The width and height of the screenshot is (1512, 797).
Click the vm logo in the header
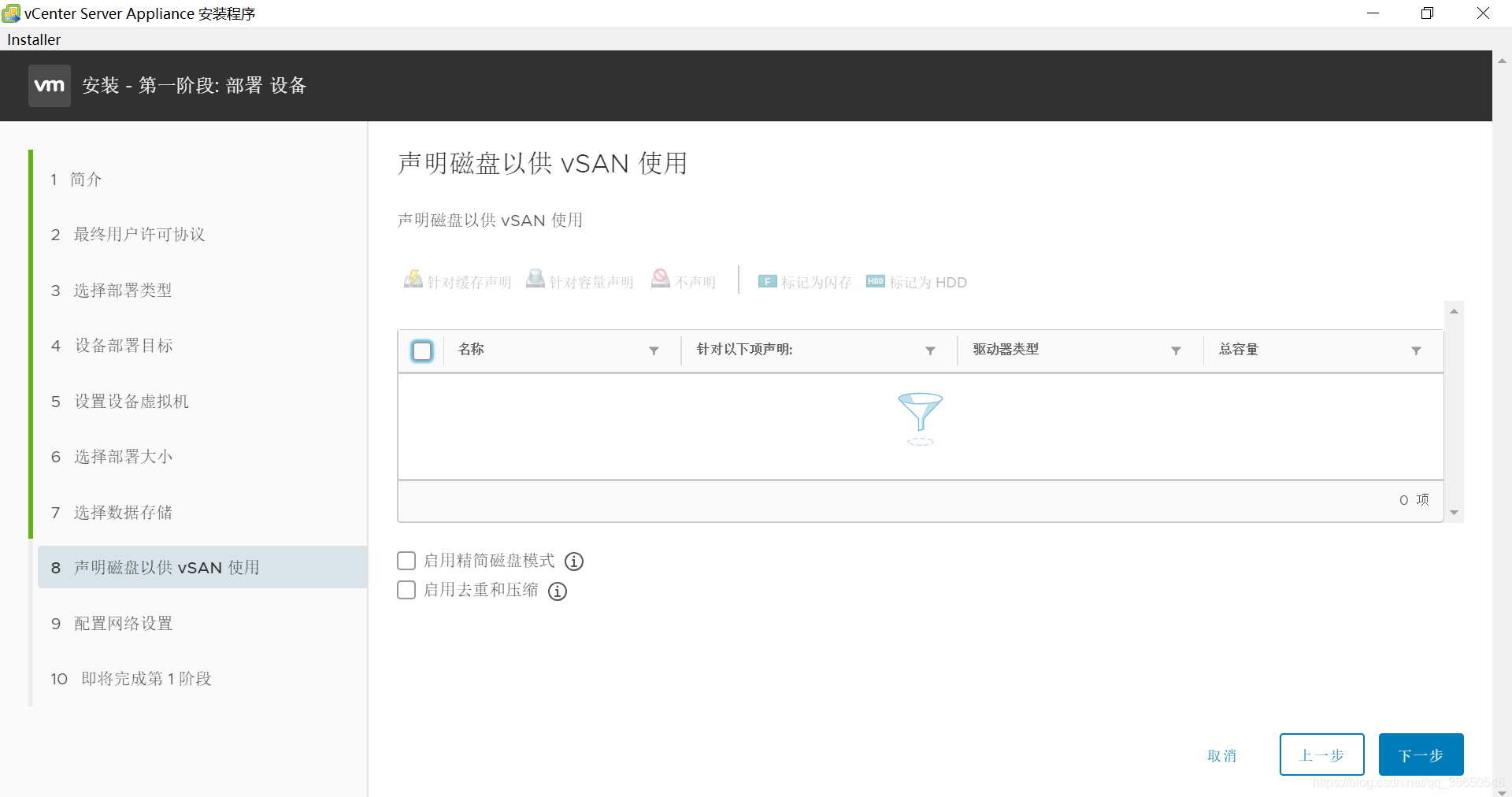pos(50,86)
